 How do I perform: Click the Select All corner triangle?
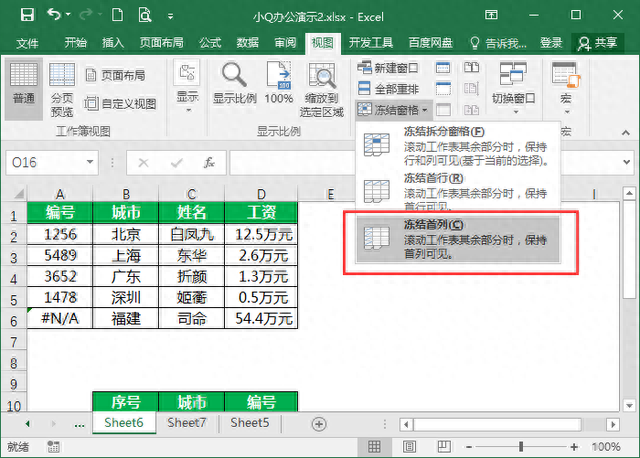17,193
